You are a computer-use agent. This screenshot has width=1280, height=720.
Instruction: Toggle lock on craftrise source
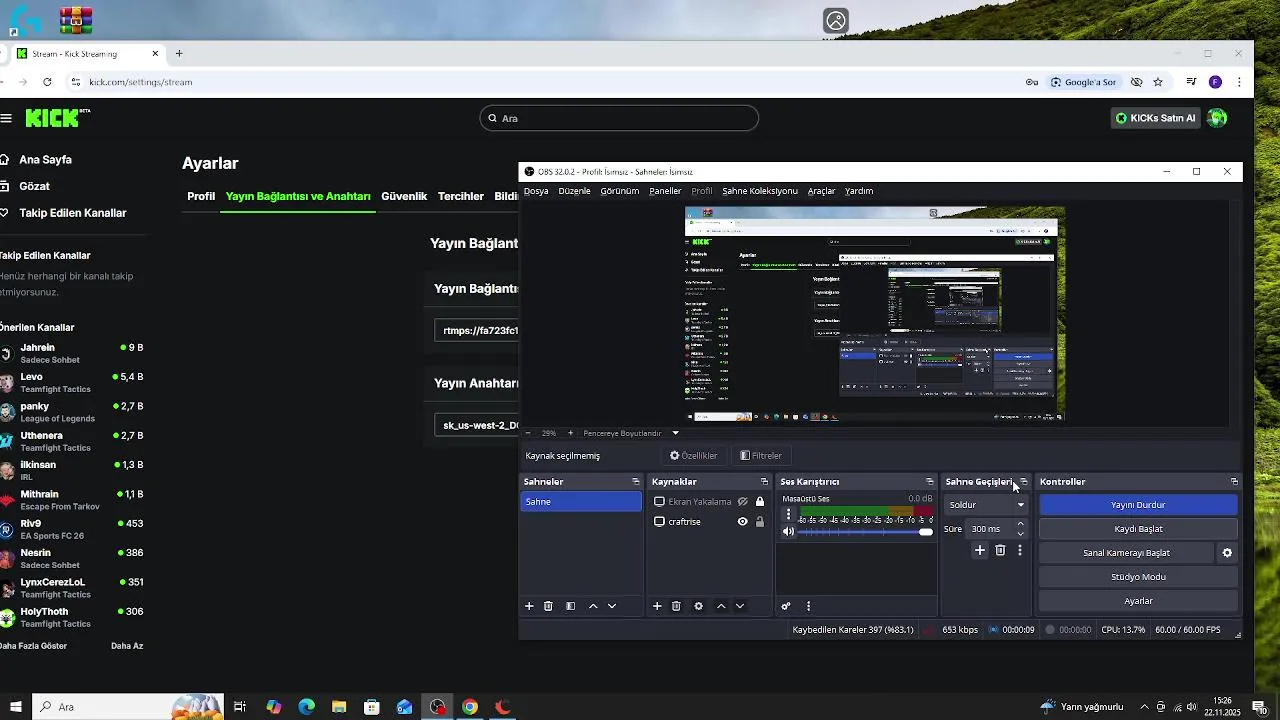pos(760,522)
